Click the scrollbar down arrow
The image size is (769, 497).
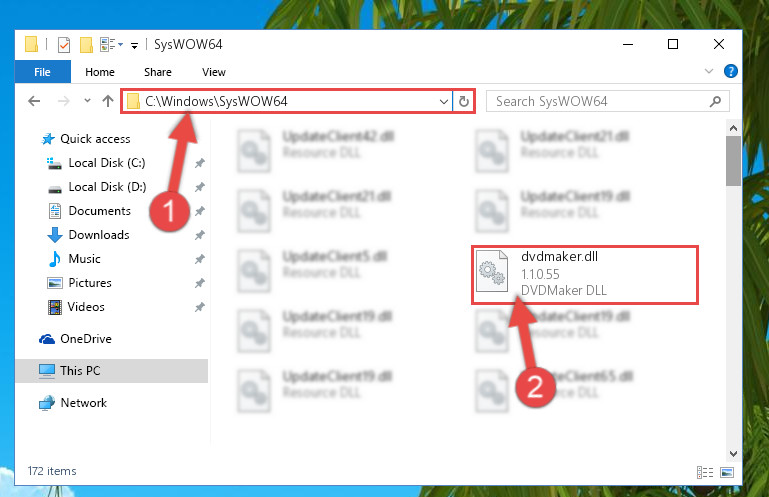[x=733, y=454]
